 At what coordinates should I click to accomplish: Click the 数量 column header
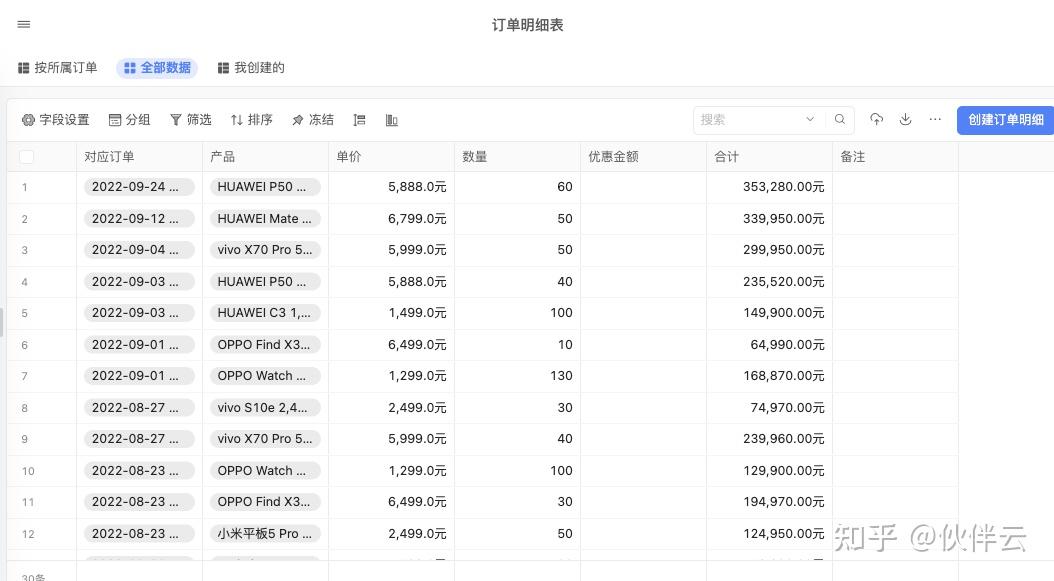coord(518,157)
